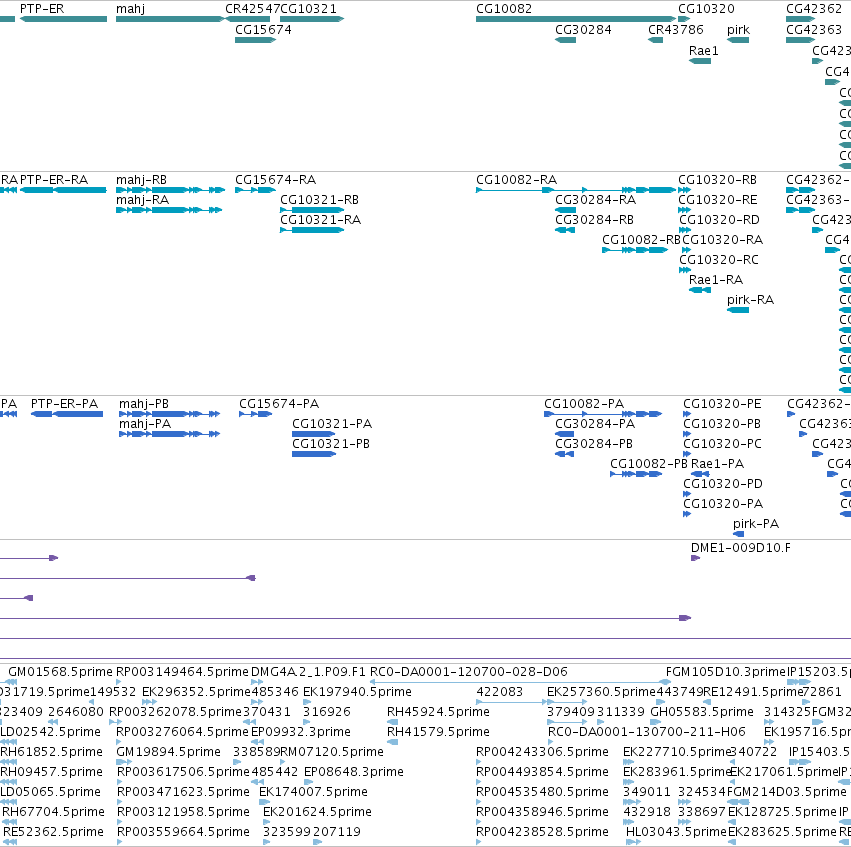Click the pirk-PA protein label
This screenshot has height=847, width=851.
(755, 524)
